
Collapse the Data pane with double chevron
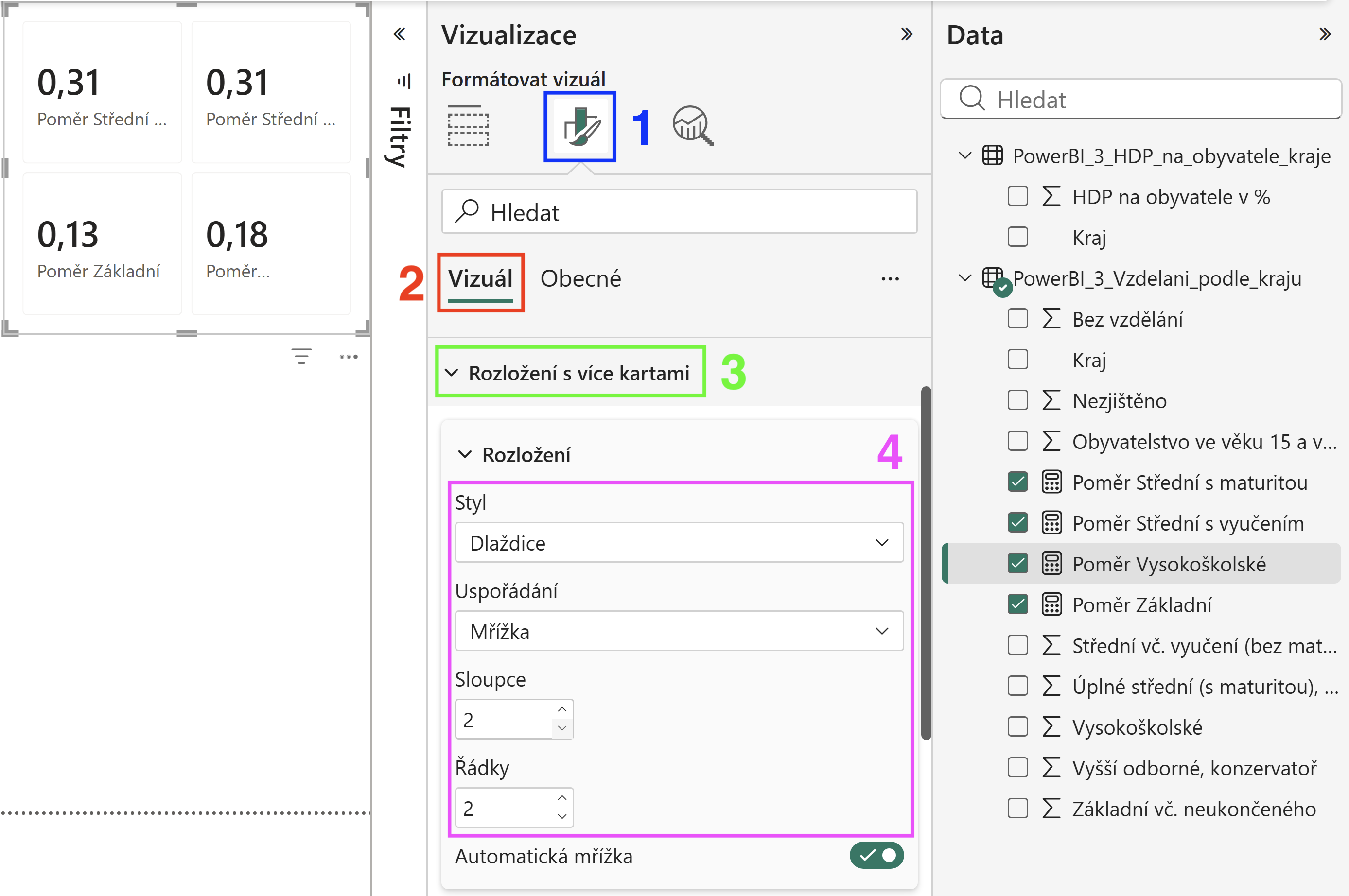(1325, 35)
